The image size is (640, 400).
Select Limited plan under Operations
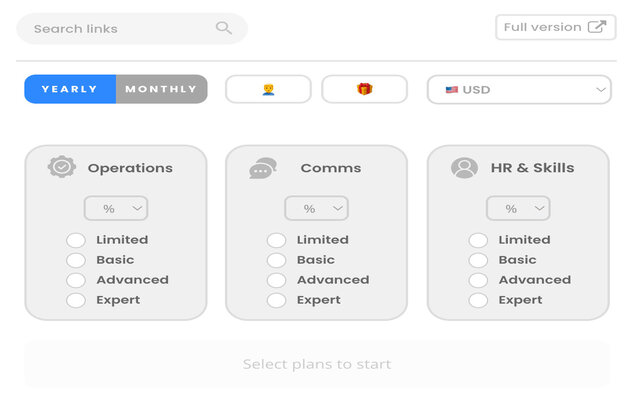click(x=76, y=240)
